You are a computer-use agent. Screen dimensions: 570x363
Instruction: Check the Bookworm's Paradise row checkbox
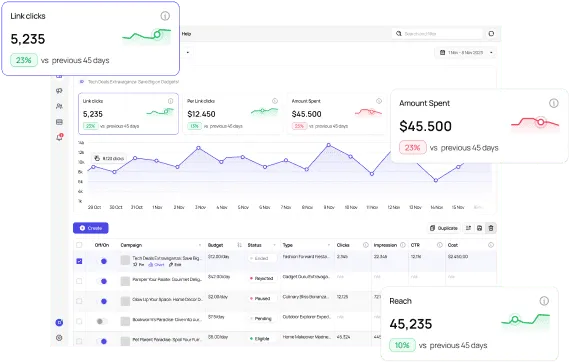tap(79, 321)
